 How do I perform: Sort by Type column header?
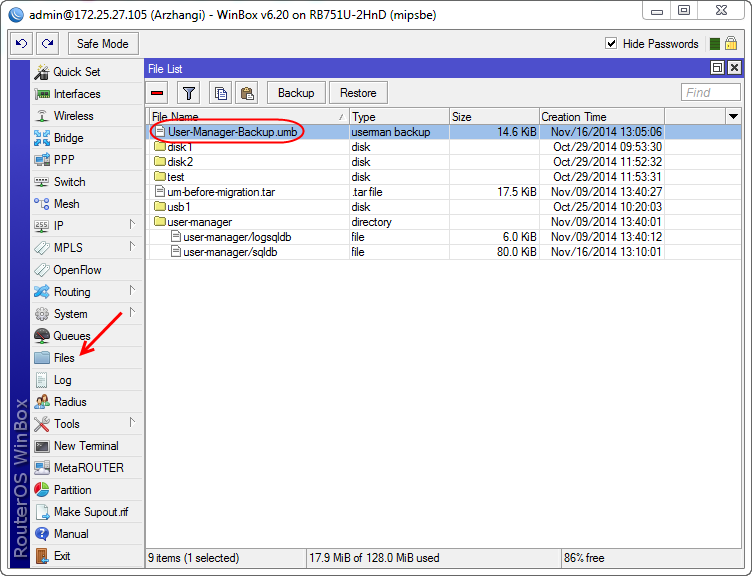399,117
